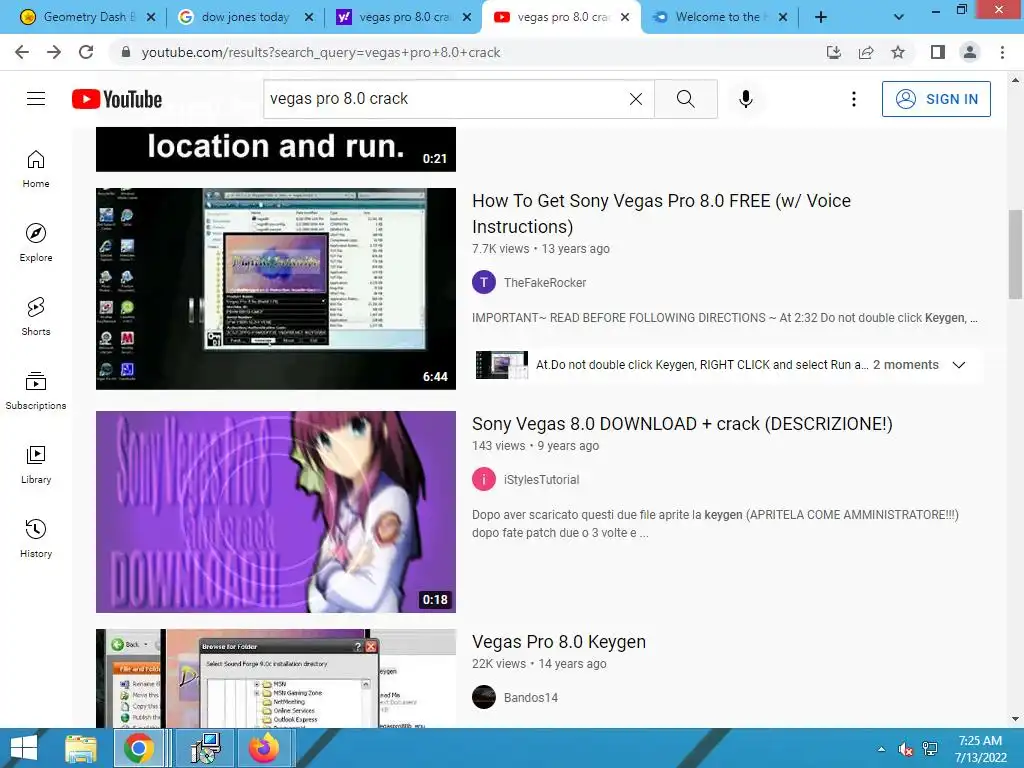Image resolution: width=1024 pixels, height=768 pixels.
Task: Open the Vegas Pro 8.0 Keygen thumbnail
Action: point(276,678)
